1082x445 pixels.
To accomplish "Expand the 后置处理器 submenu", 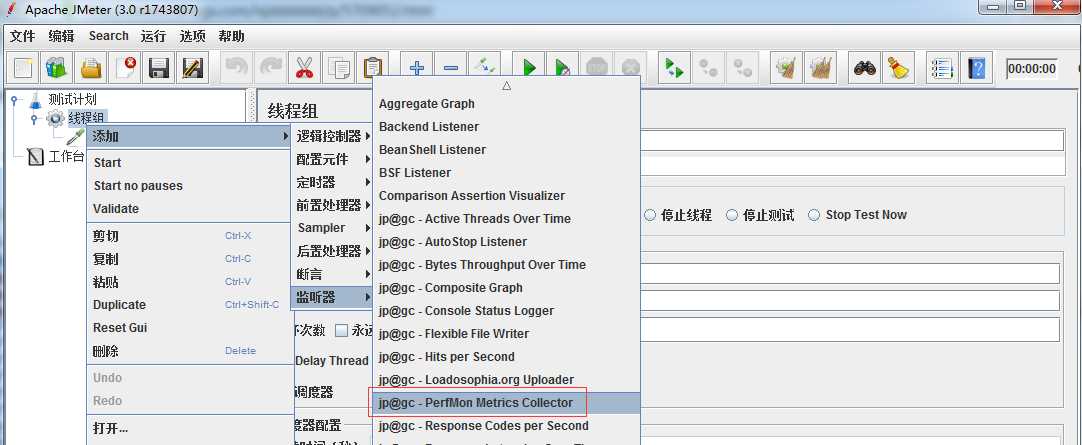I will pos(332,250).
